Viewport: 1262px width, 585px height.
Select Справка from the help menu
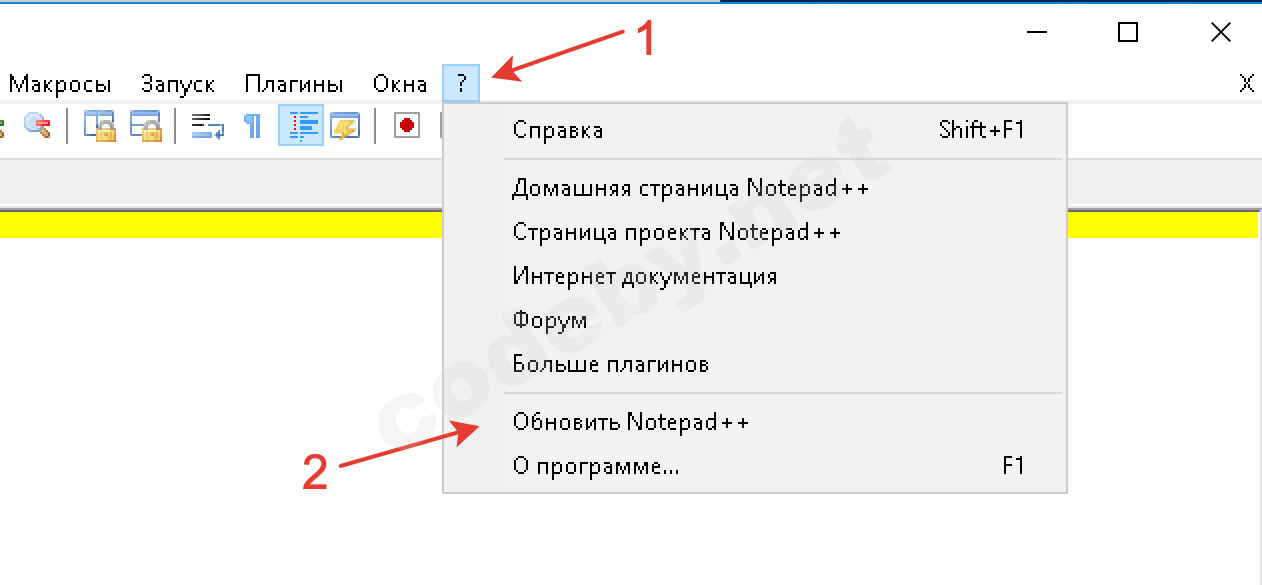755,130
